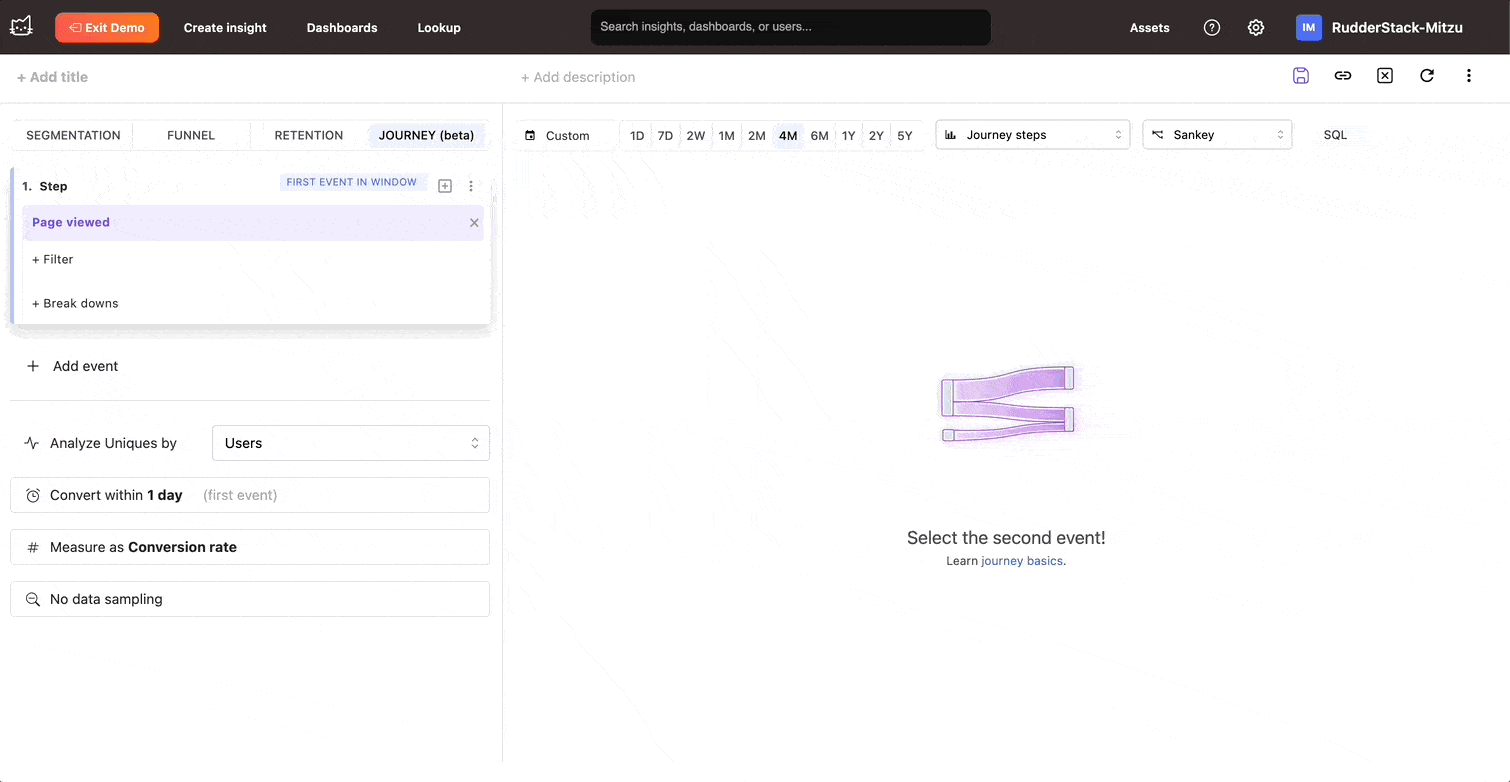Remove the Page viewed event with X
The image size is (1510, 782).
click(474, 223)
